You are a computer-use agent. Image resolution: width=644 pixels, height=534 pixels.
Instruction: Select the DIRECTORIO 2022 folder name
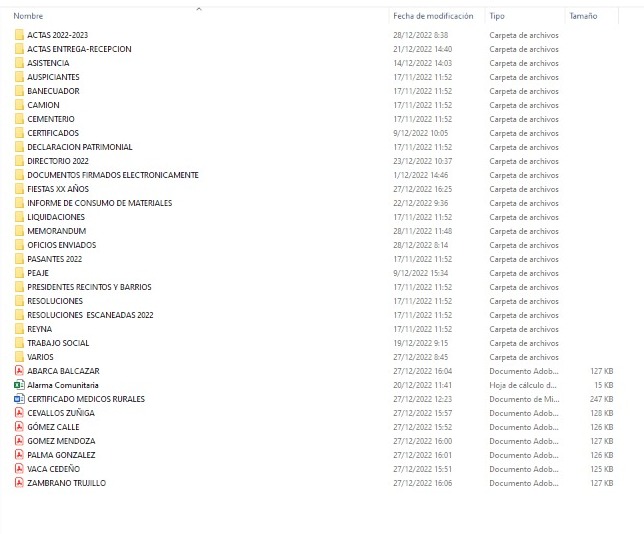(x=58, y=161)
